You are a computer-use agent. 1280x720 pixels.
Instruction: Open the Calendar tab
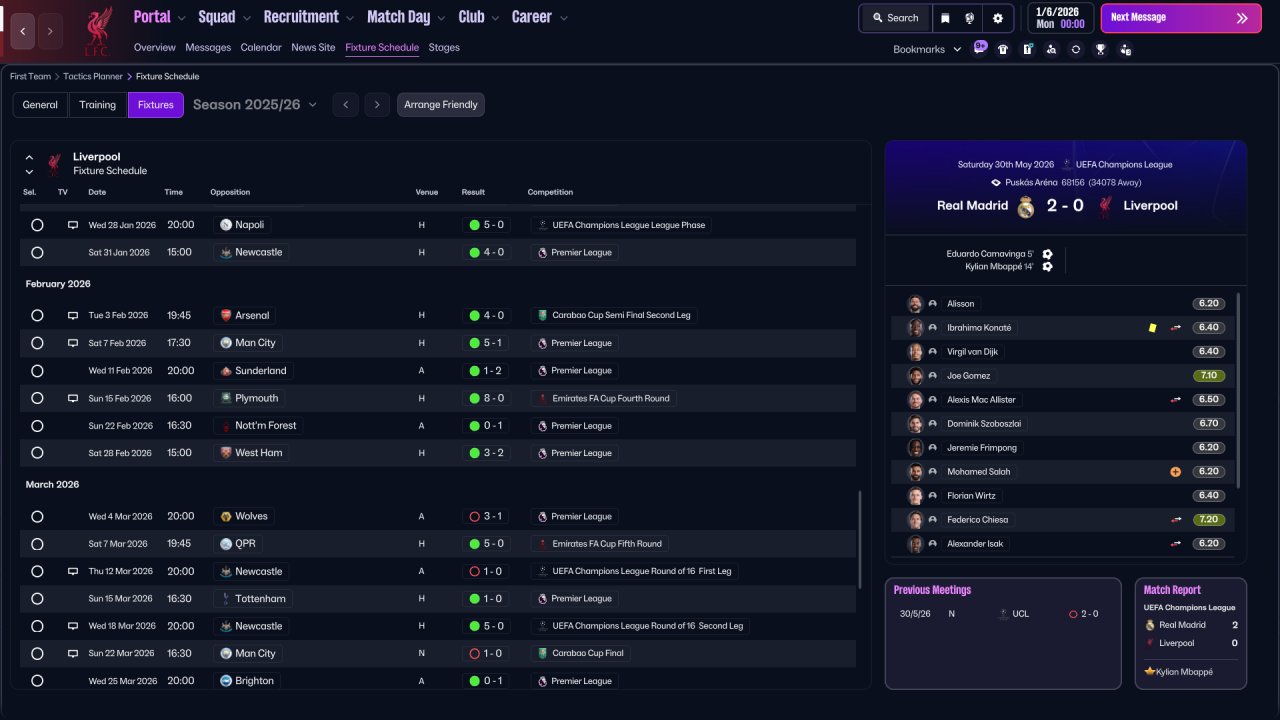261,47
